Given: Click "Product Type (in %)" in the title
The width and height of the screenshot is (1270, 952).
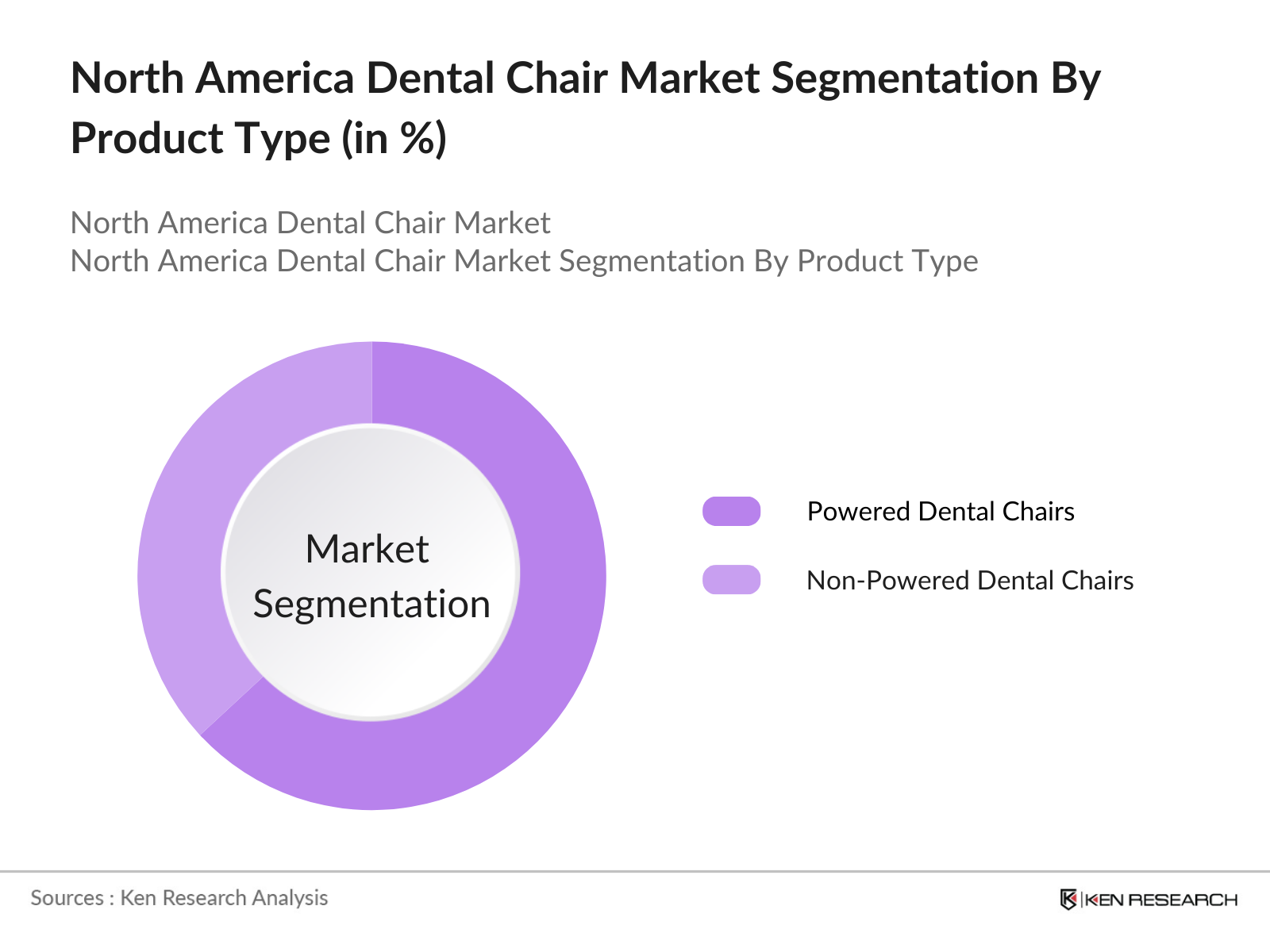Looking at the screenshot, I should point(259,139).
